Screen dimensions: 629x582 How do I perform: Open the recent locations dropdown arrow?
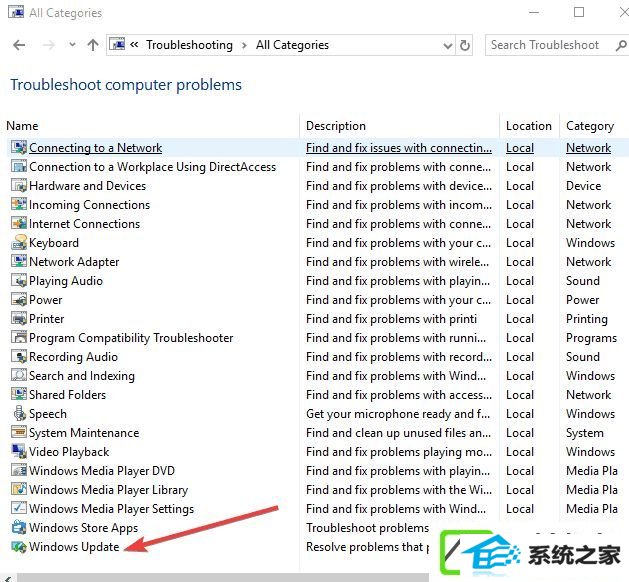tap(72, 45)
